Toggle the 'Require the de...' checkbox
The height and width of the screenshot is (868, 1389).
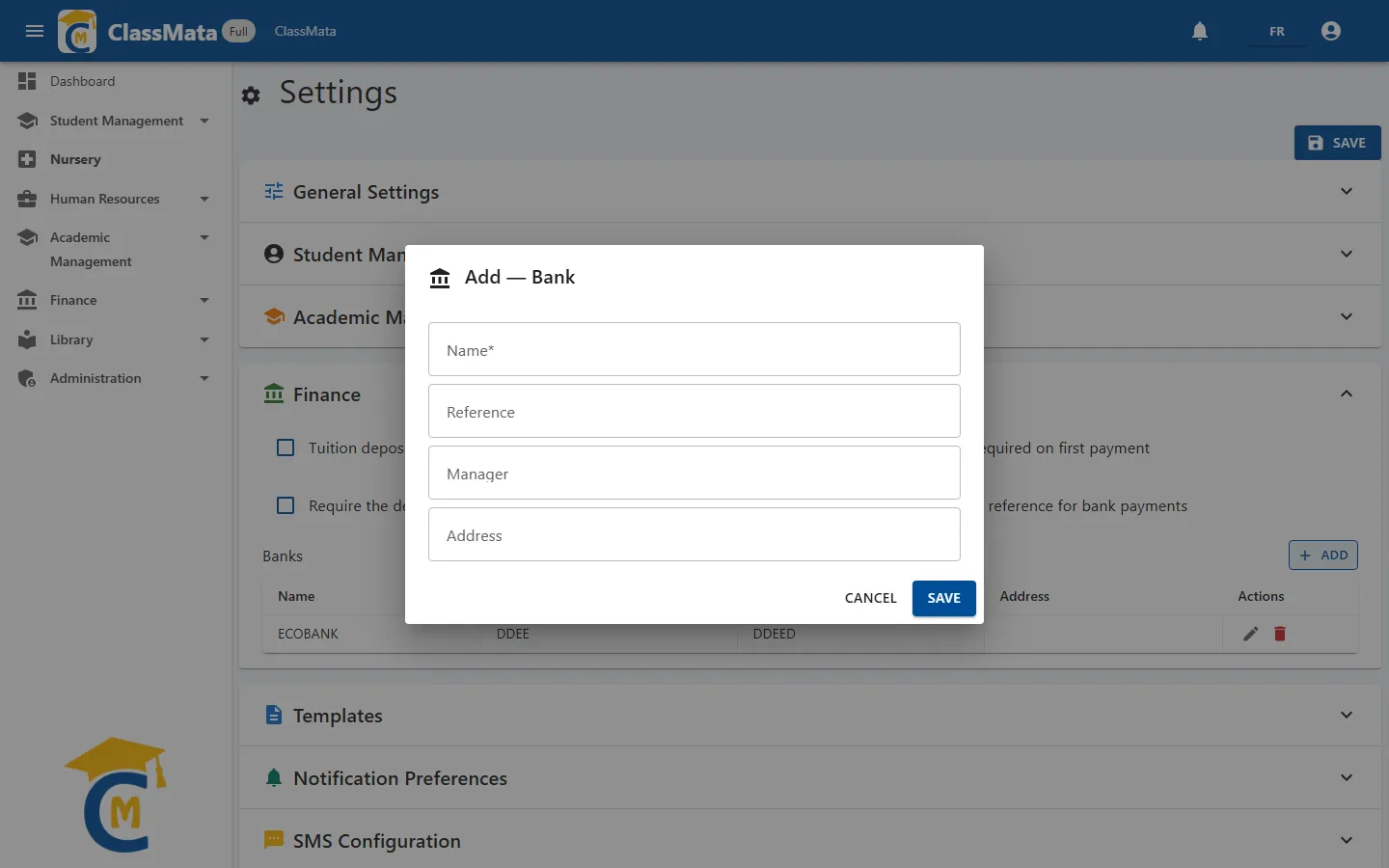[x=286, y=505]
